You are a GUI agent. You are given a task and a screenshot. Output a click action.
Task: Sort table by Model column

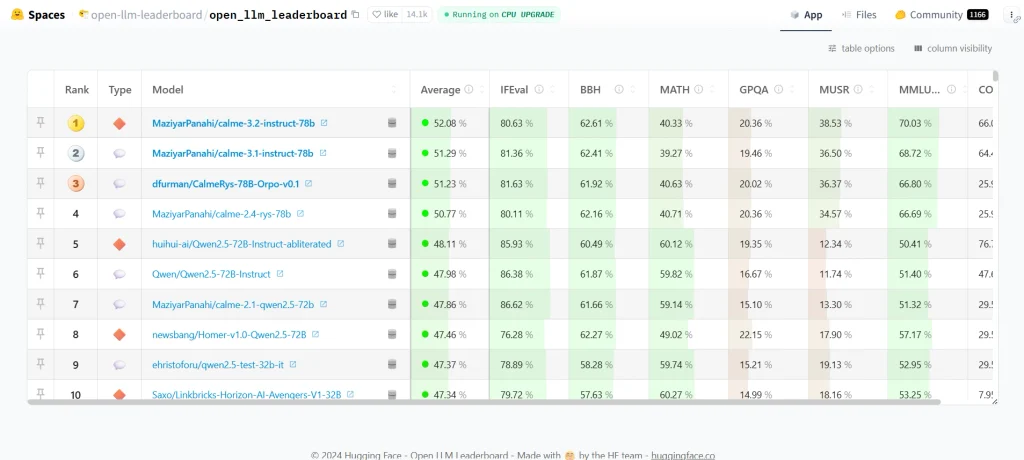(394, 90)
